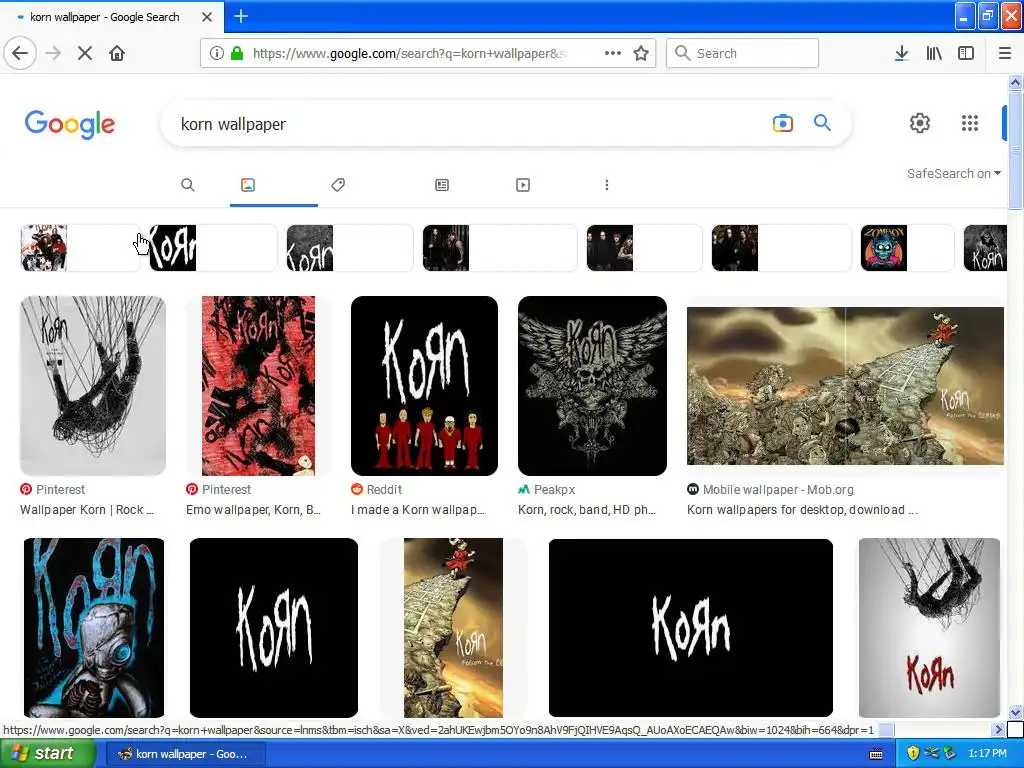
Task: Click the 1:17 PM system clock
Action: pyautogui.click(x=987, y=754)
